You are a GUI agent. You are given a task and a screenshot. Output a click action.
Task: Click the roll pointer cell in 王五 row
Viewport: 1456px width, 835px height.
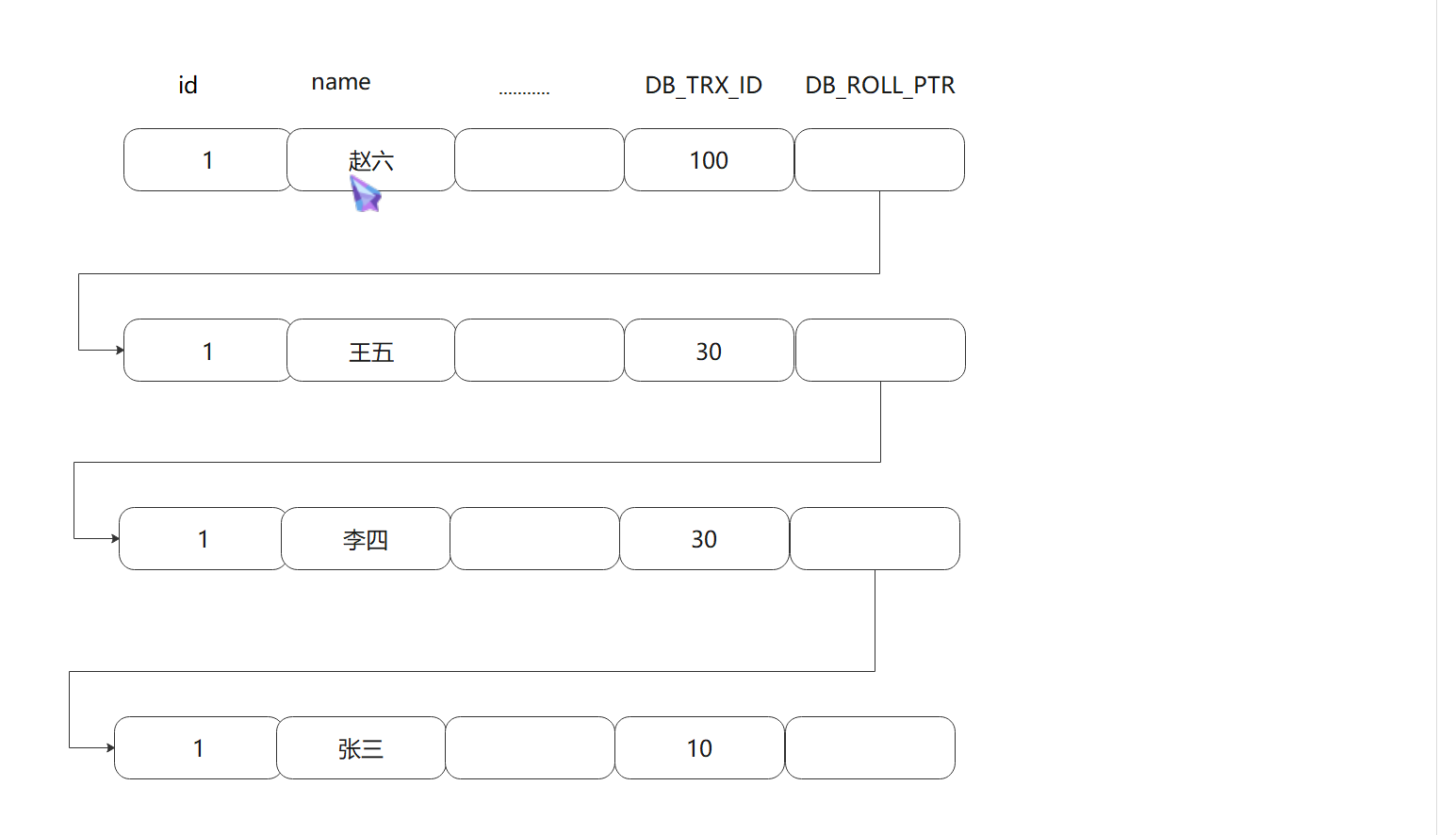(880, 351)
